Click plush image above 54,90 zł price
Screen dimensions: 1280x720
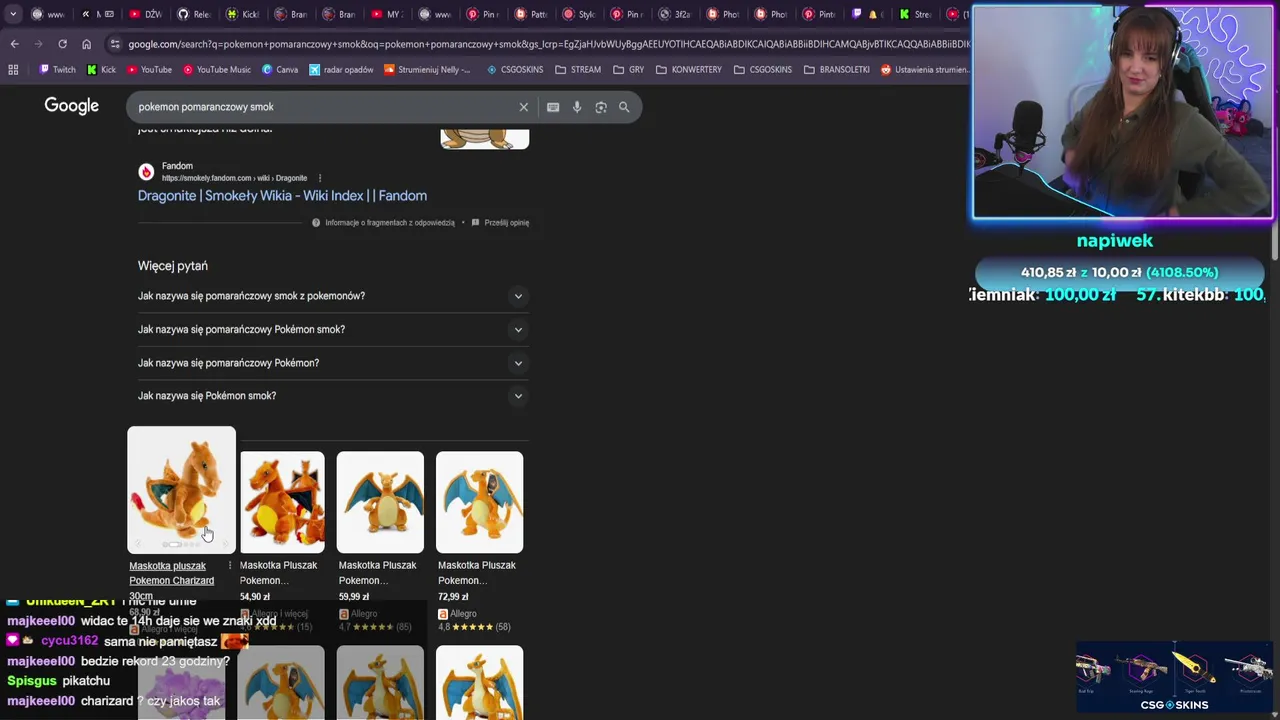coord(282,502)
